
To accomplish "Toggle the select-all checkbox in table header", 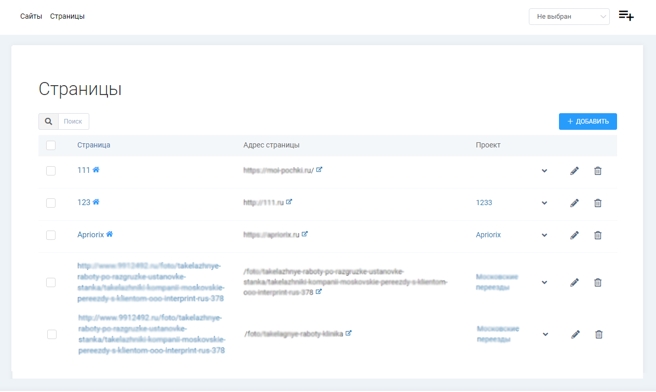I will pos(51,145).
